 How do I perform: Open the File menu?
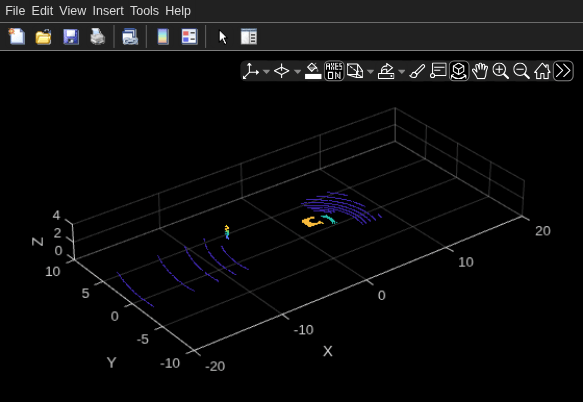[15, 11]
